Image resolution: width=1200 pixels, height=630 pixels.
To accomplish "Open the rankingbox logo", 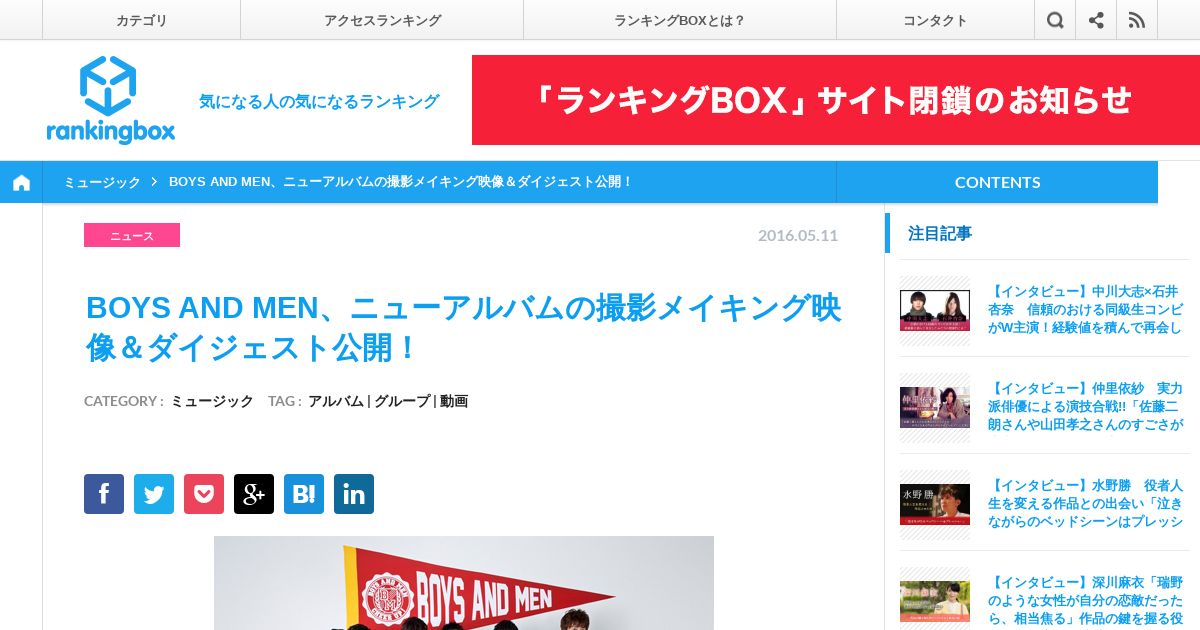I will tap(110, 100).
